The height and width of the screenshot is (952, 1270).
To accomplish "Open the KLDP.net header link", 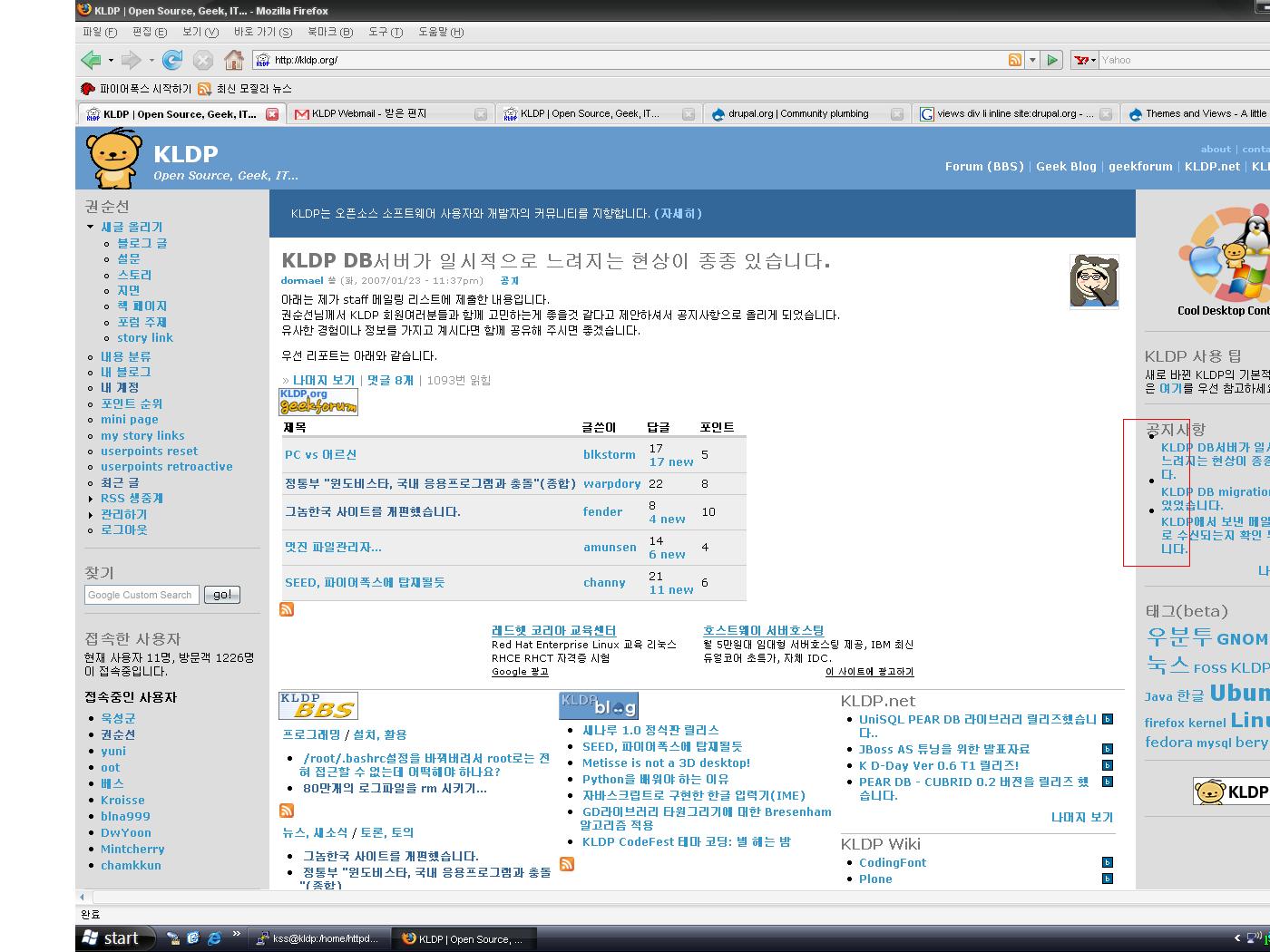I will [1212, 166].
